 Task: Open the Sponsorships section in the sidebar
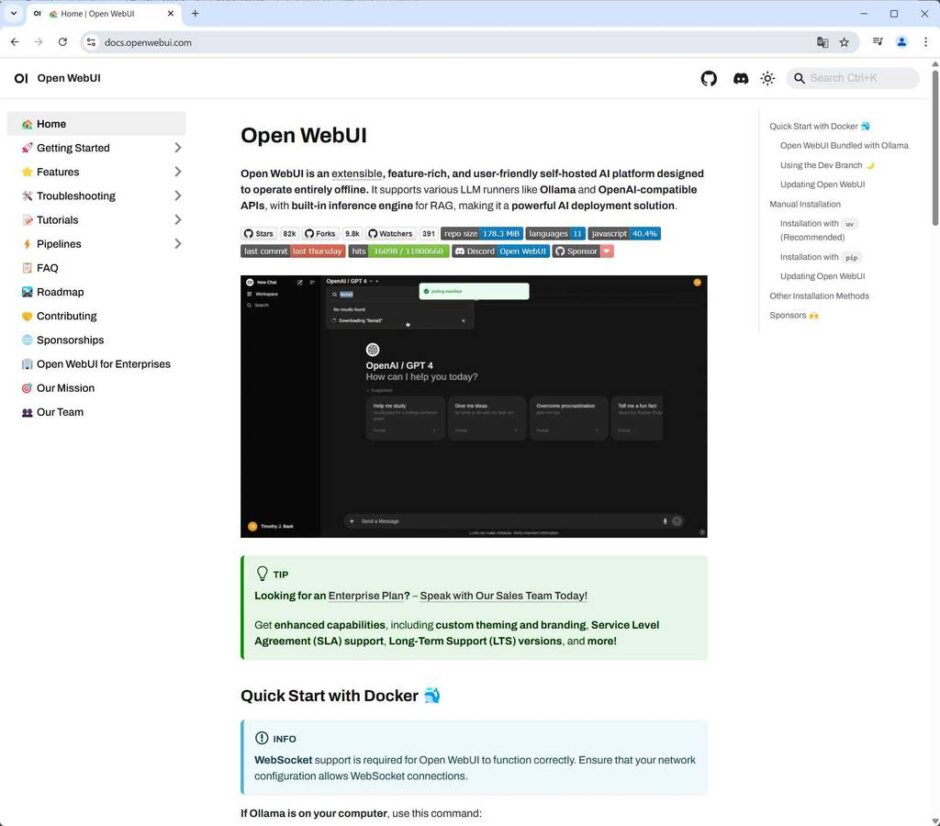(x=66, y=339)
